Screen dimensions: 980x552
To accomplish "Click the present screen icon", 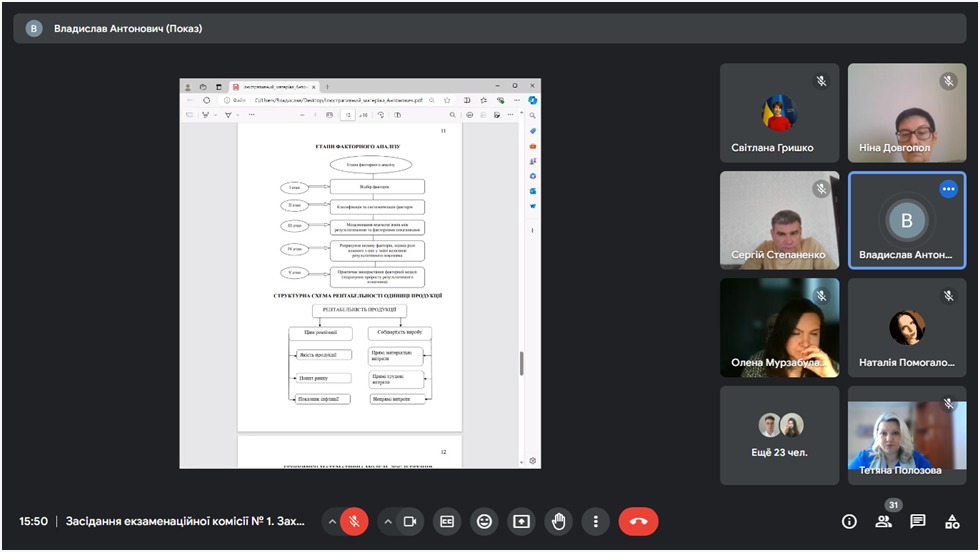I will pos(521,521).
